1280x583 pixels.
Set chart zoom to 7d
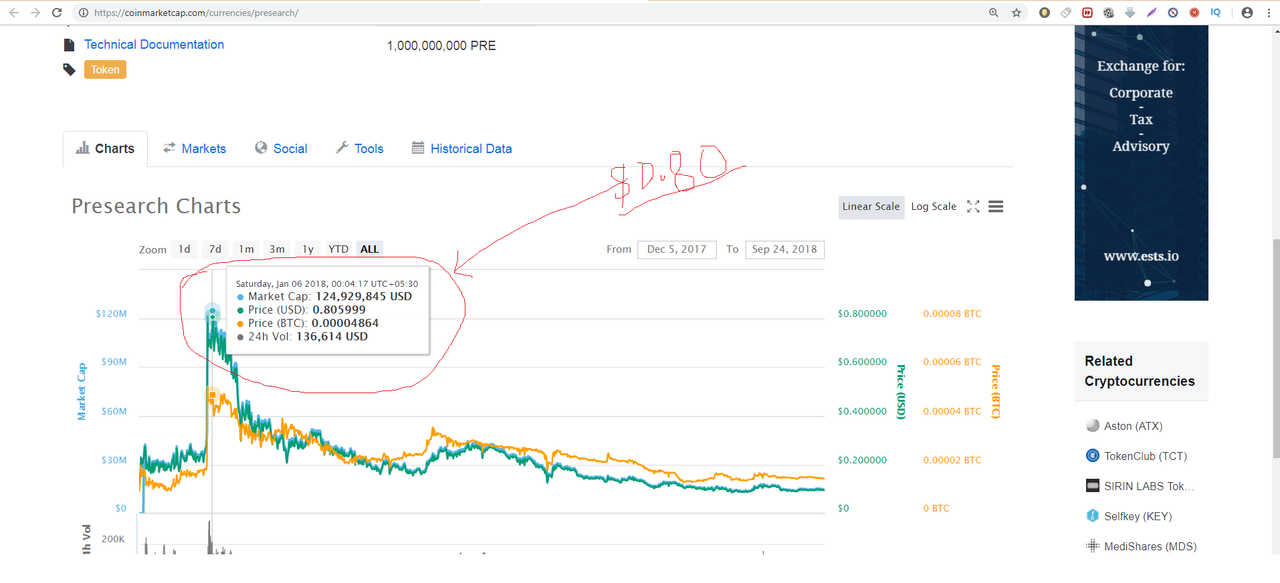point(215,249)
